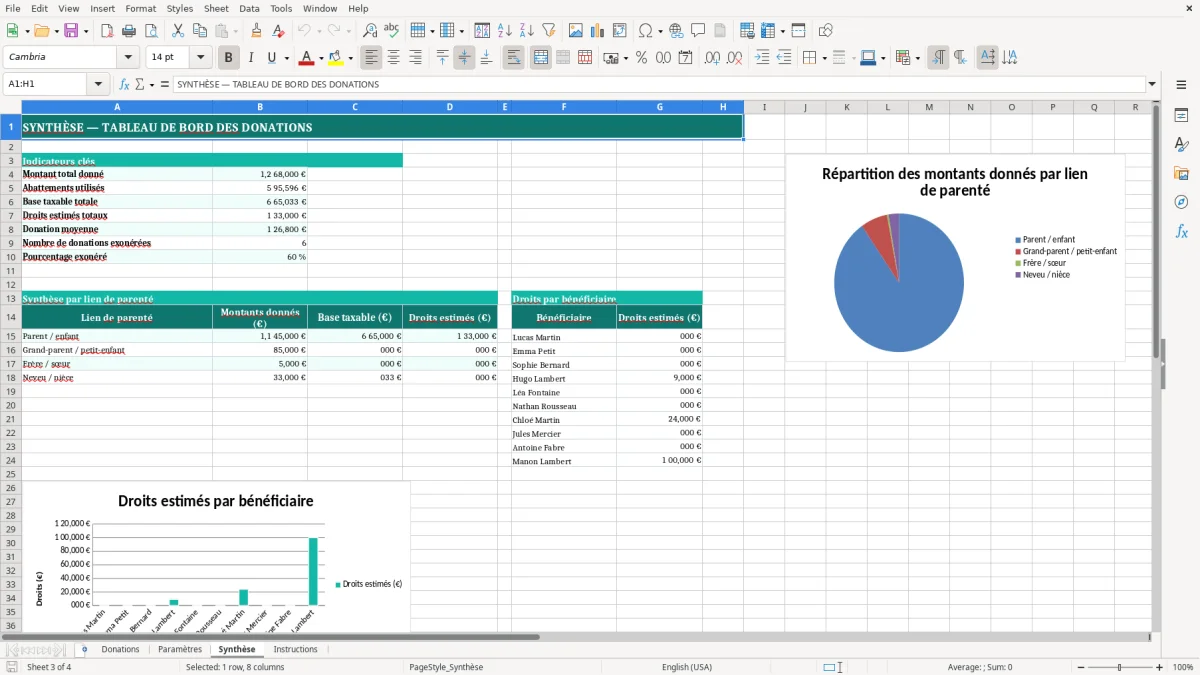The image size is (1200, 675).
Task: Open the sidebar Styles icon
Action: click(1181, 144)
